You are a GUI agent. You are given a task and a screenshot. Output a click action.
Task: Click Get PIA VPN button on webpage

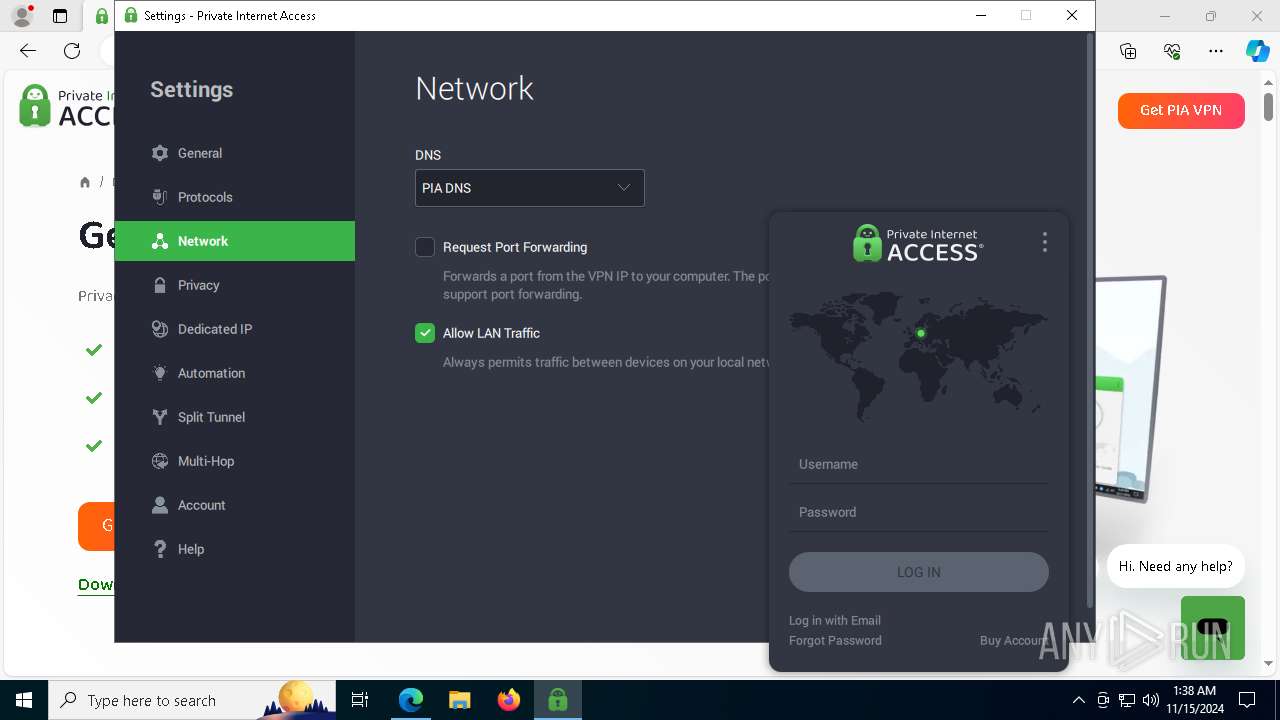point(1181,110)
